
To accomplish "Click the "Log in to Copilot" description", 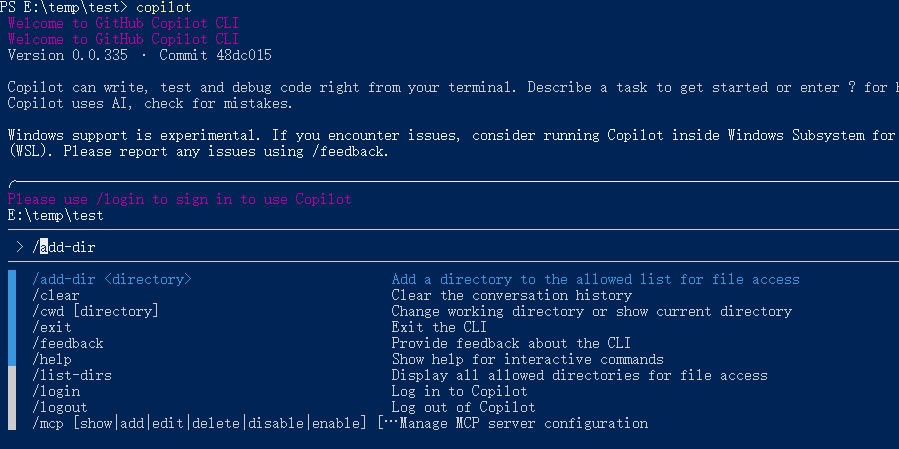I will pyautogui.click(x=459, y=392).
